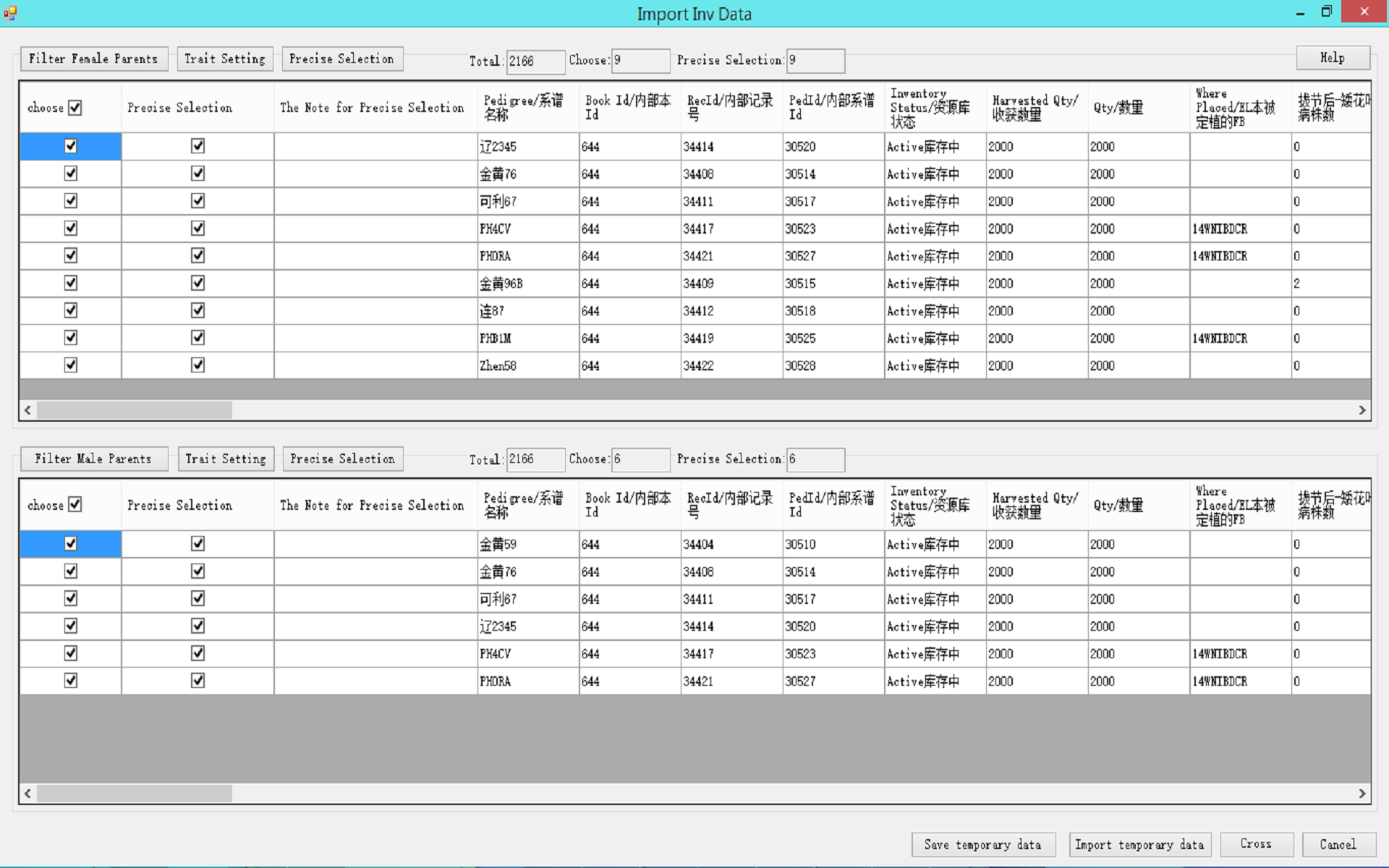Click Precise Selection button in the female parents panel
Screen dimensions: 1389x868
(342, 59)
